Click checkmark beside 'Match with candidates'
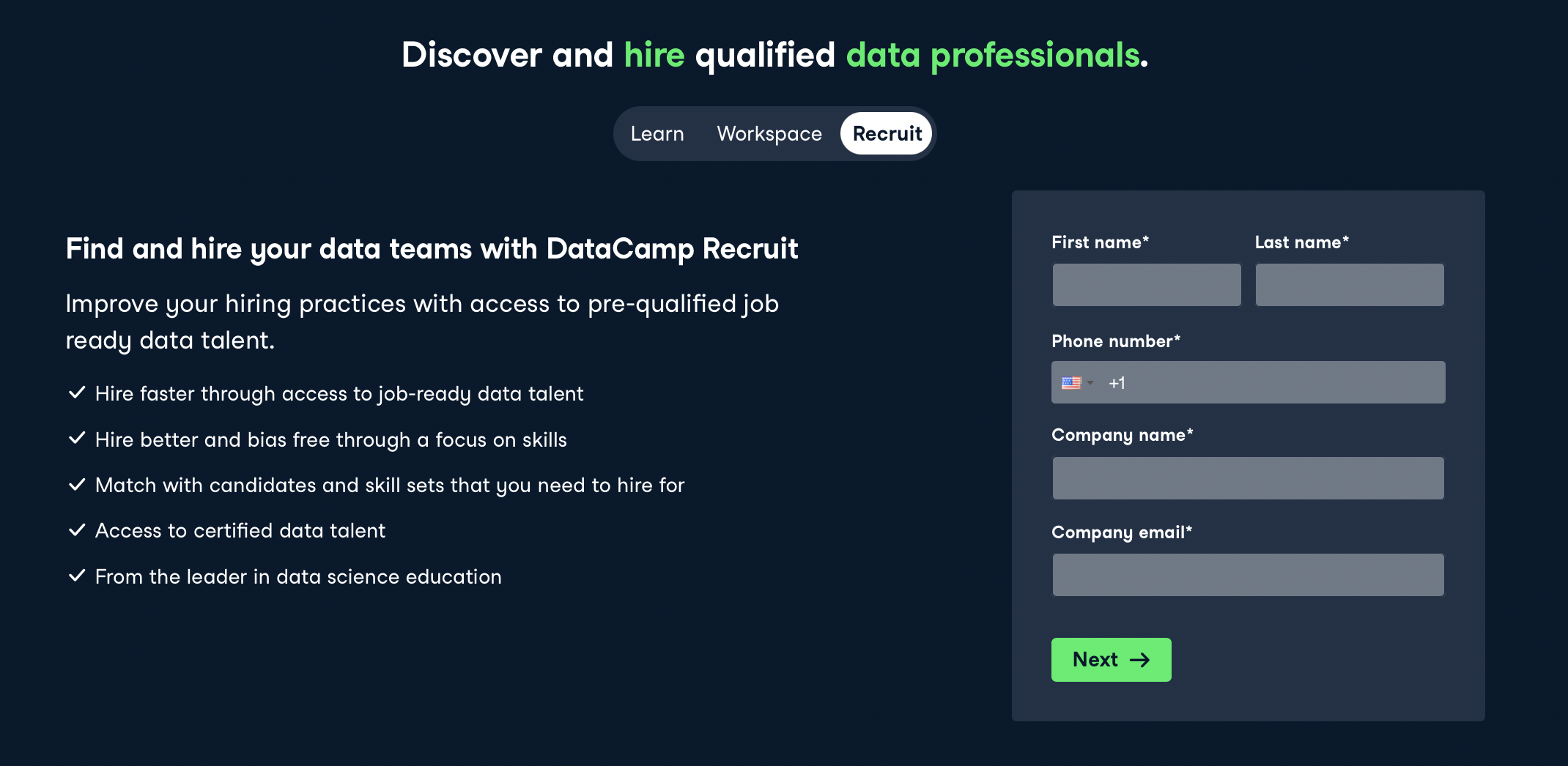This screenshot has height=766, width=1568. (77, 484)
